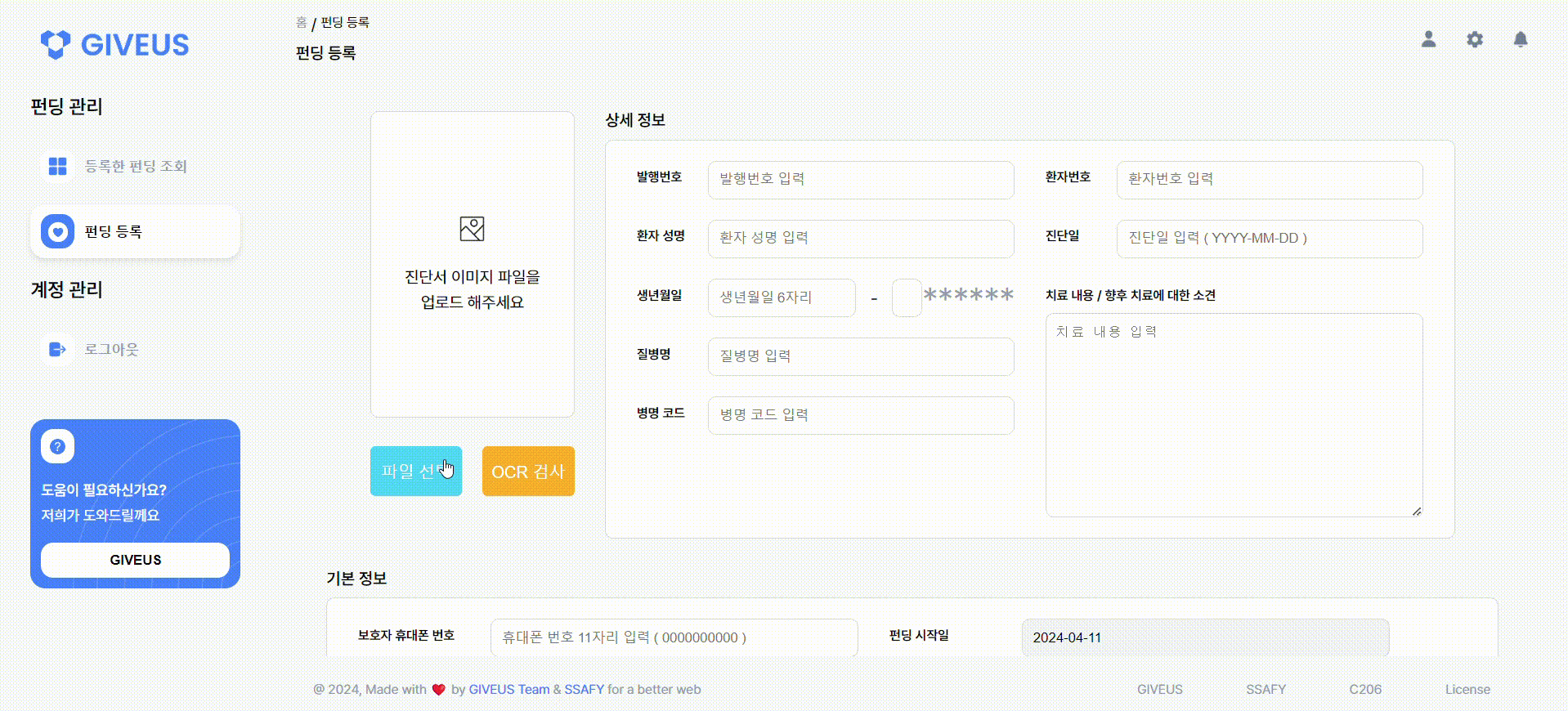The width and height of the screenshot is (1568, 711).
Task: Click the 도움이 필요하신가요? text
Action: pos(104,490)
